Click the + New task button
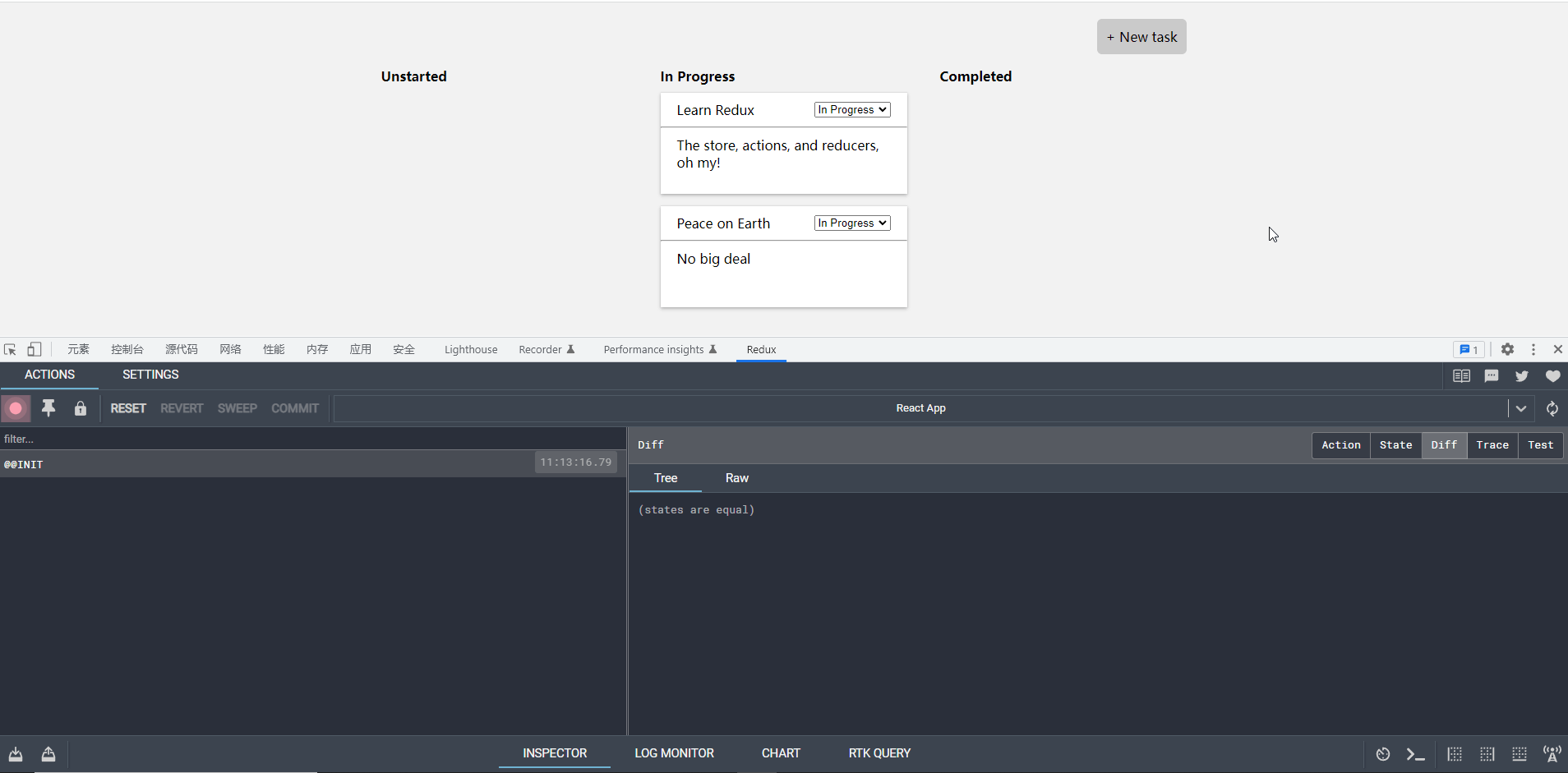Image resolution: width=1568 pixels, height=773 pixels. [x=1141, y=36]
